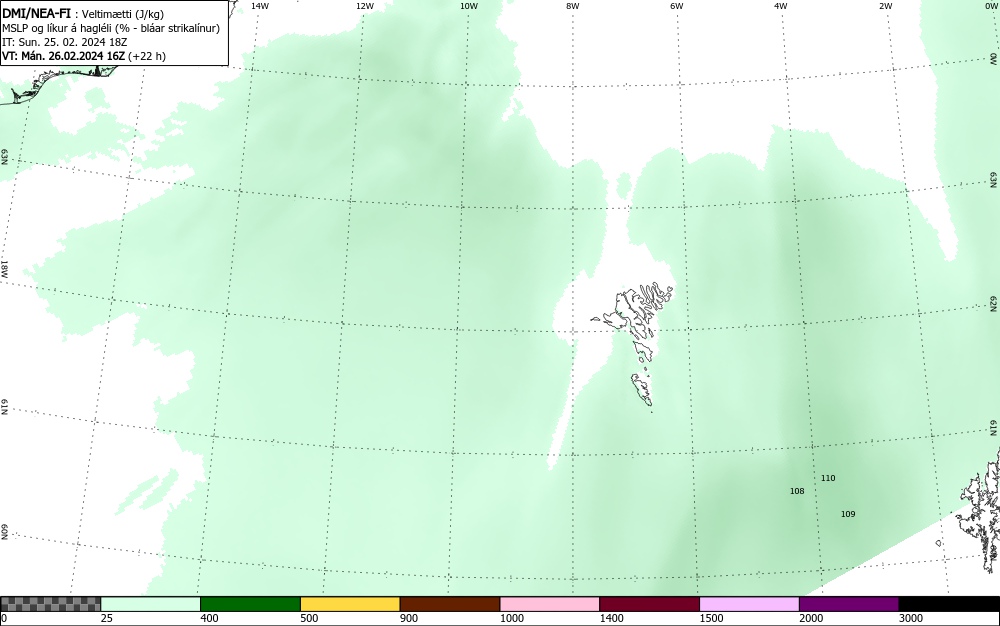Click the yellow 500-900 legend swatch
The image size is (1000, 626).
click(350, 604)
